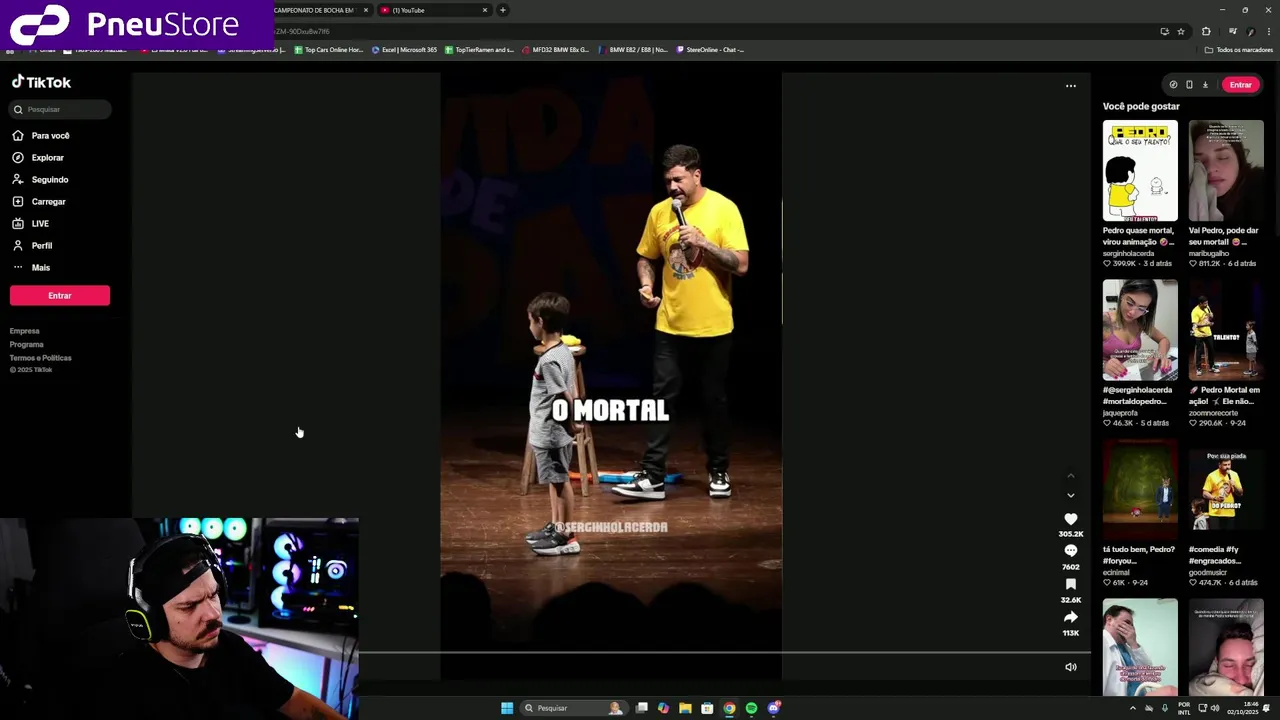Open the video's three-dot options menu
The image size is (1280, 720).
click(x=1071, y=86)
